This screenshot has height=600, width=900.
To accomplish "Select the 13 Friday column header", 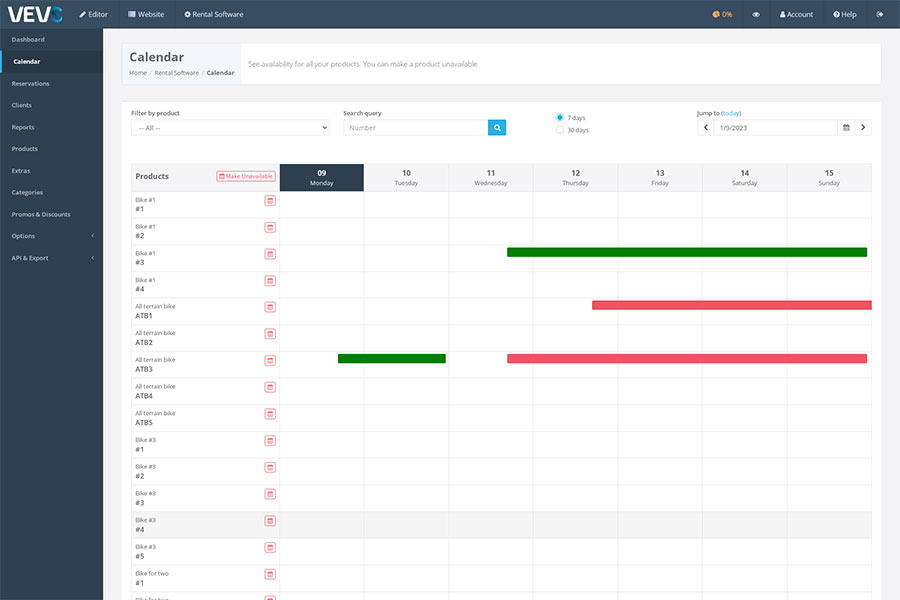I will (x=660, y=177).
